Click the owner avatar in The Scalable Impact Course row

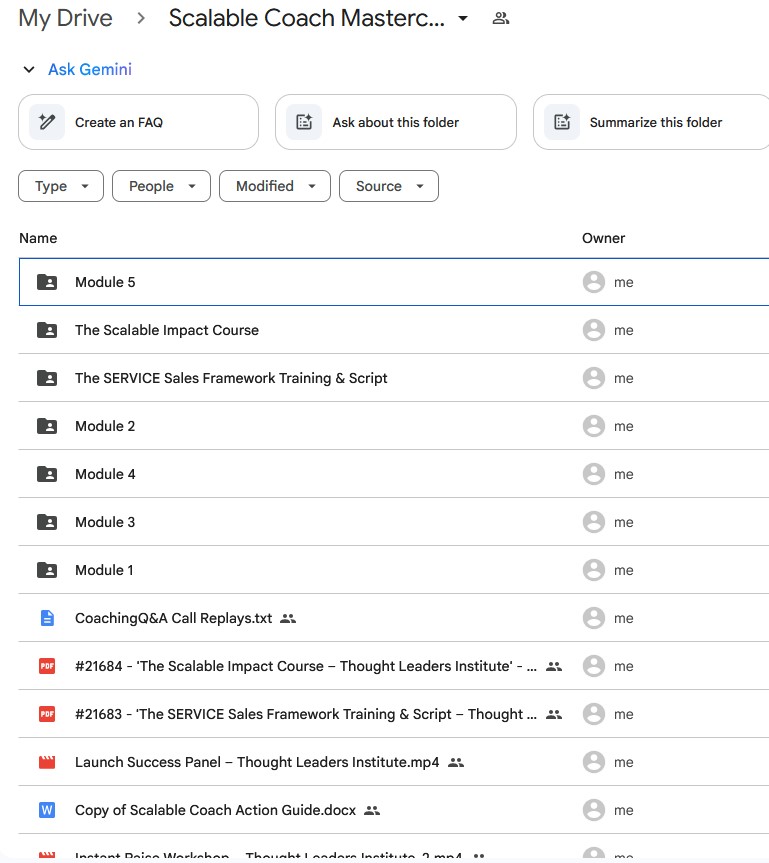(594, 330)
